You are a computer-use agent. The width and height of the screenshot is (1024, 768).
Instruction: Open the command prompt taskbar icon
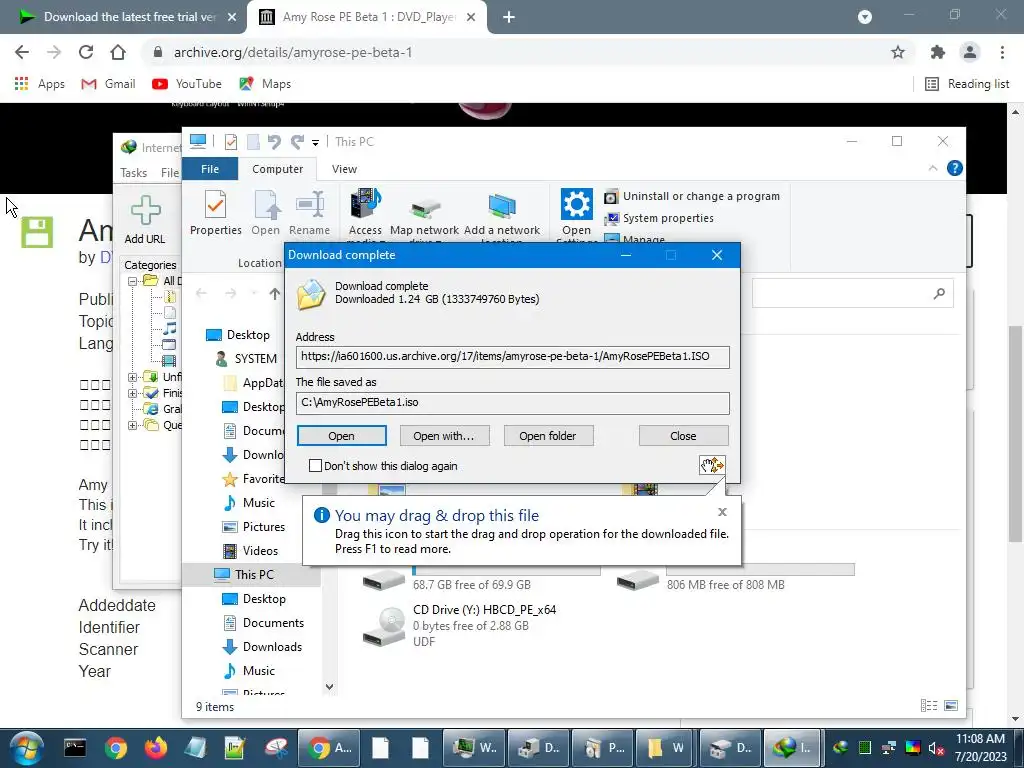coord(75,748)
